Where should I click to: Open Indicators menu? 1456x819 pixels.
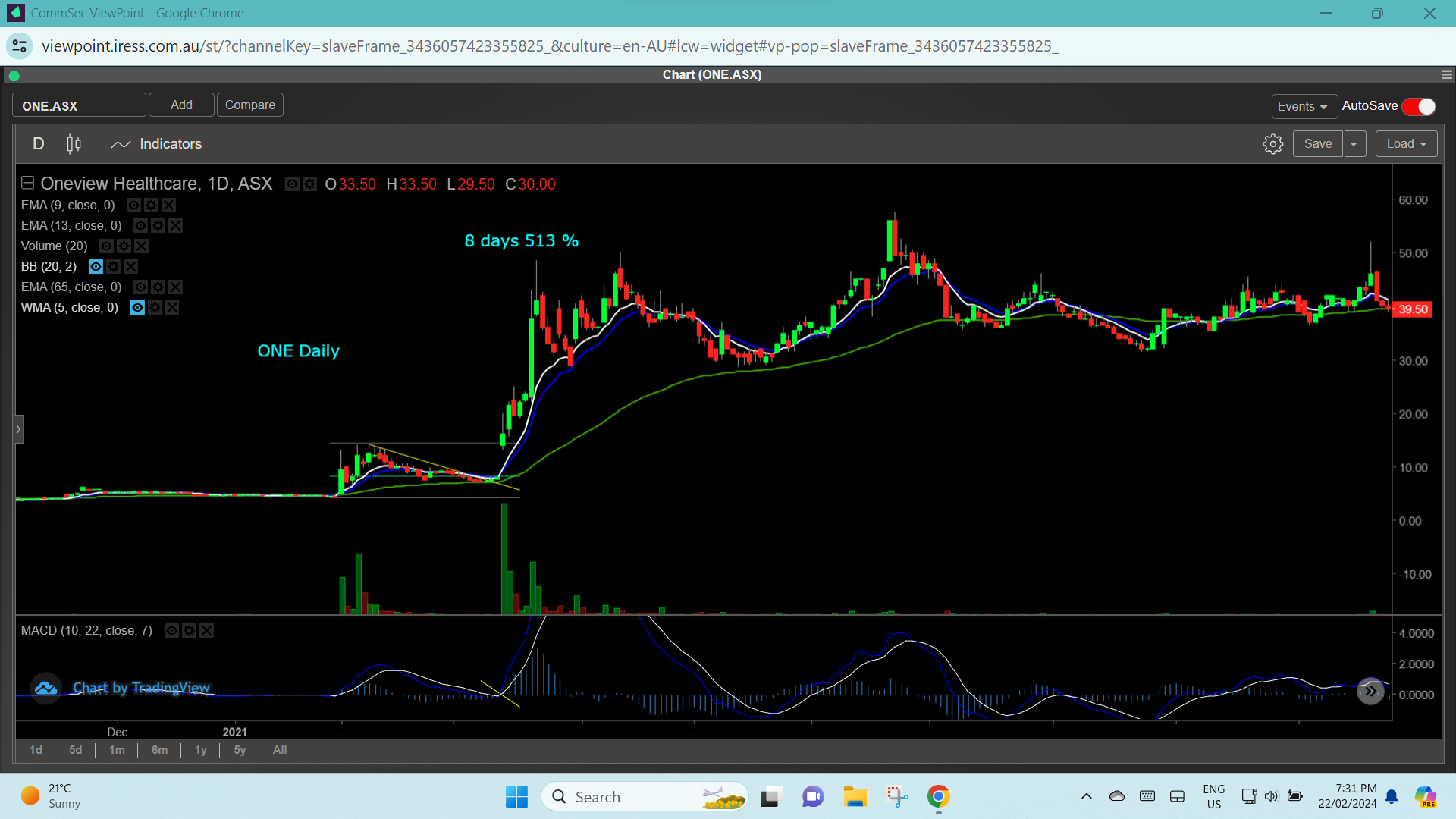click(156, 144)
